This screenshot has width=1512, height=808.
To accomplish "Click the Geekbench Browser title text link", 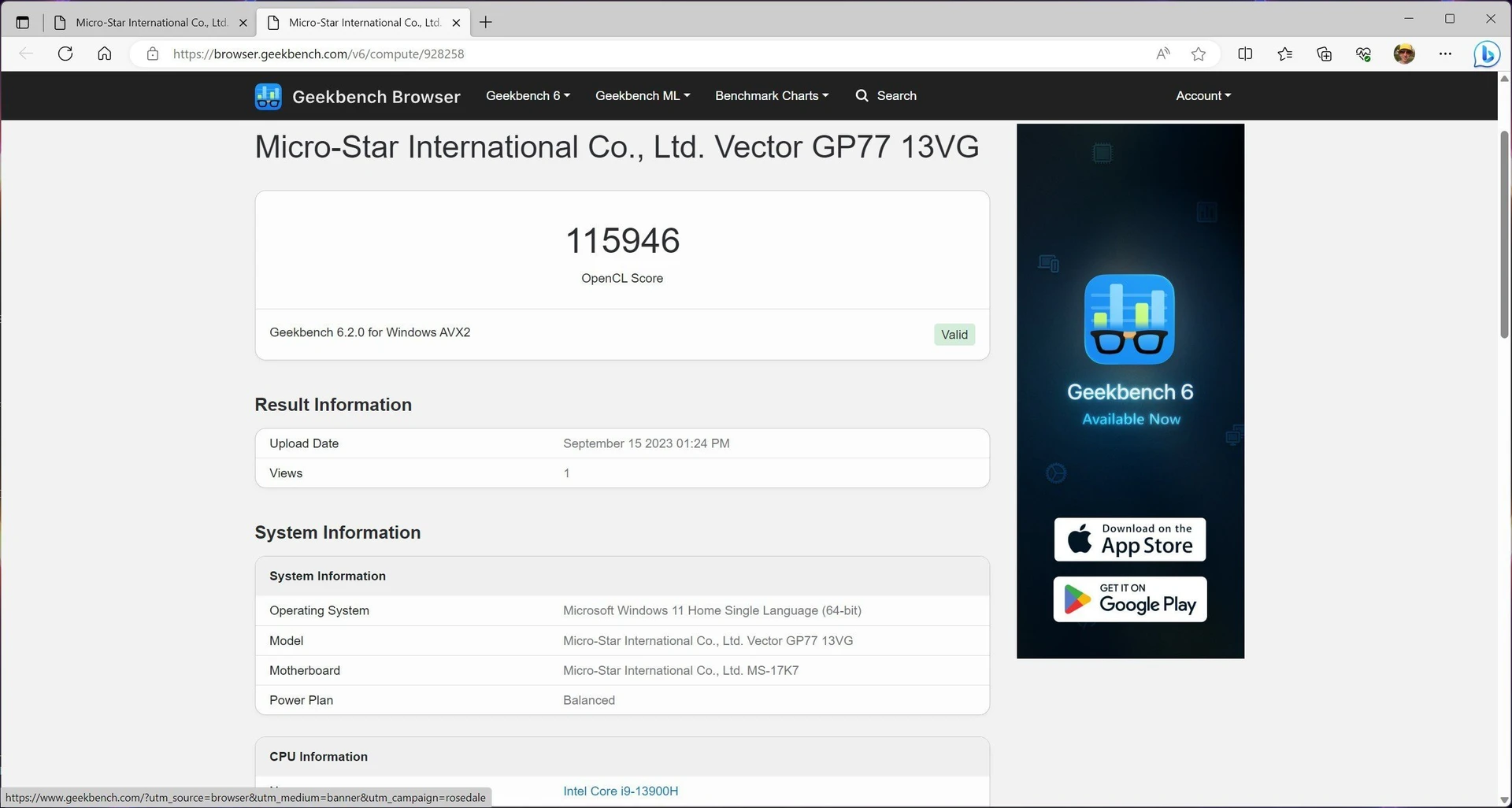I will [x=376, y=96].
